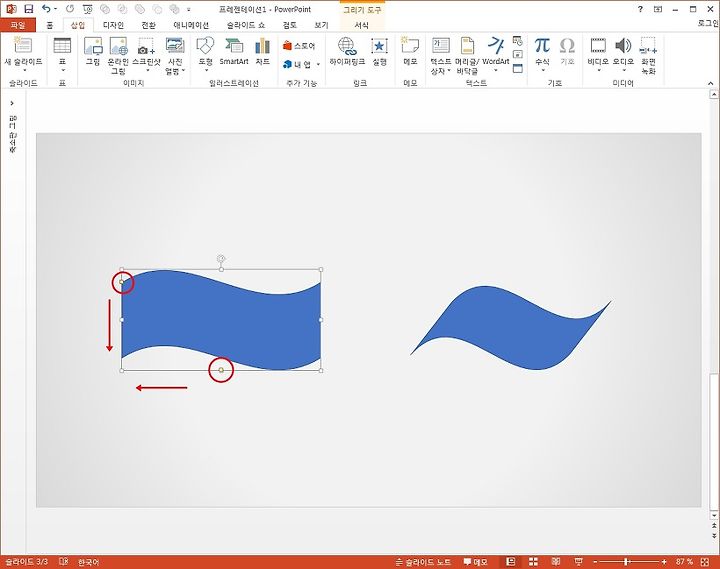Go to previous slide double-arrow button
720x569 pixels.
point(714,525)
